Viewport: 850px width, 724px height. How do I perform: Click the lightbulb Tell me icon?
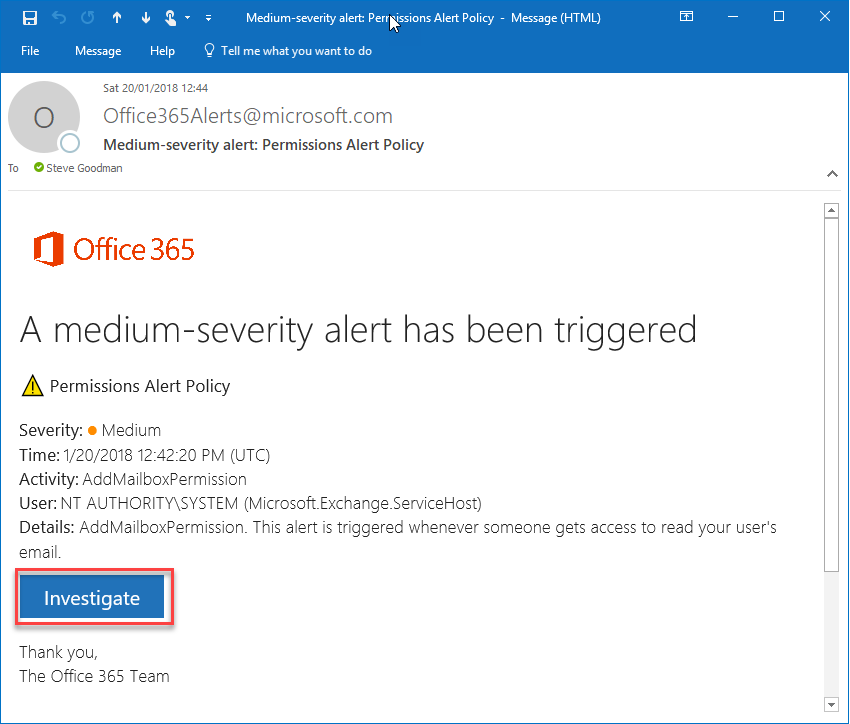[209, 51]
